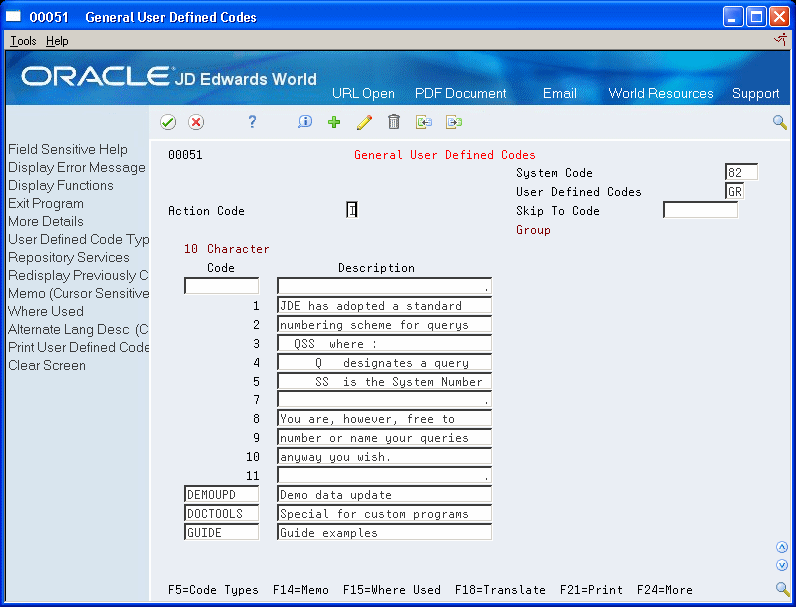Click the GUIDE code field
796x607 pixels.
pos(221,532)
